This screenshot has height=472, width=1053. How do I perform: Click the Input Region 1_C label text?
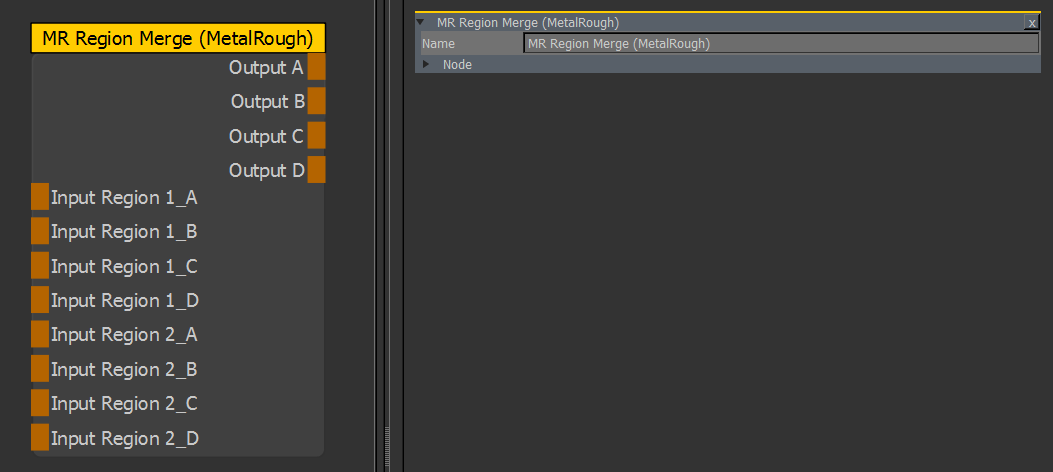click(x=124, y=267)
